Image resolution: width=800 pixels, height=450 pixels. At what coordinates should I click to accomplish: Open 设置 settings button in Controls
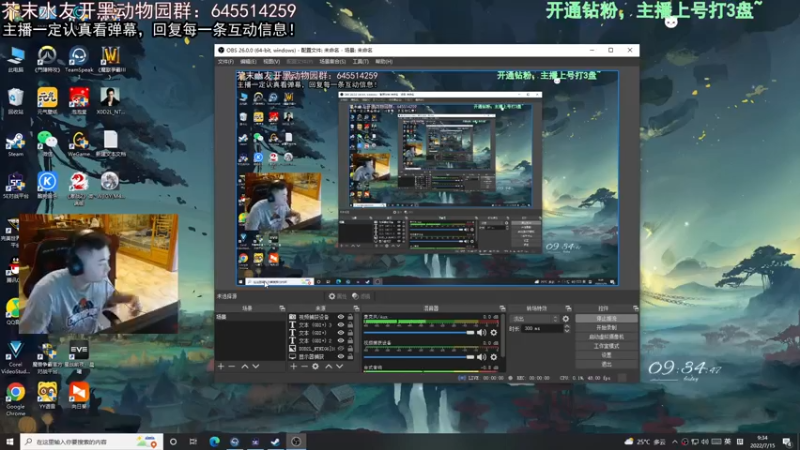(606, 355)
